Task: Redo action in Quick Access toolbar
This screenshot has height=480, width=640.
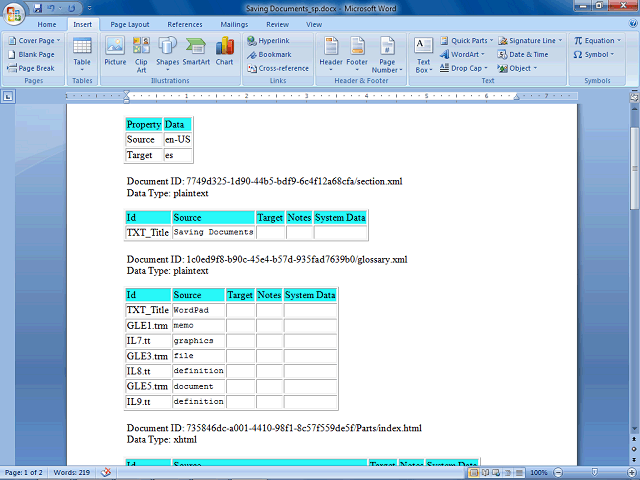Action: (x=72, y=8)
